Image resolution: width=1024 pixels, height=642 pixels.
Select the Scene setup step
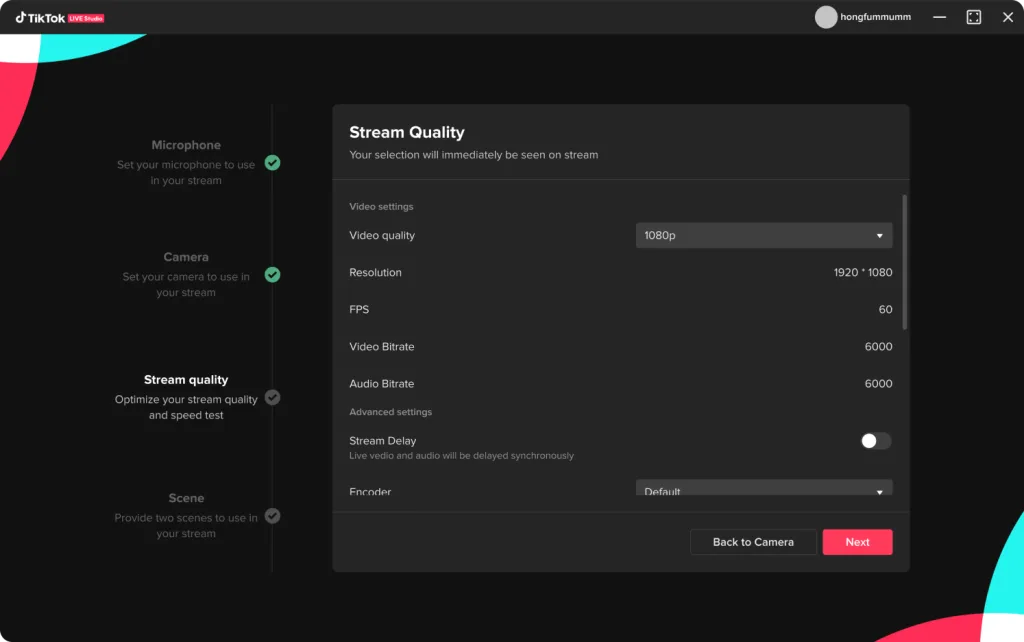(x=186, y=498)
